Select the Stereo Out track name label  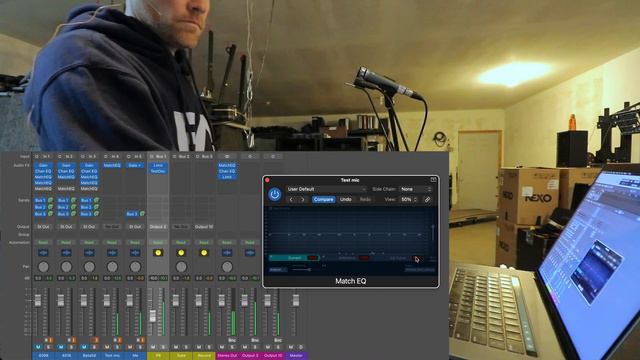click(x=227, y=356)
